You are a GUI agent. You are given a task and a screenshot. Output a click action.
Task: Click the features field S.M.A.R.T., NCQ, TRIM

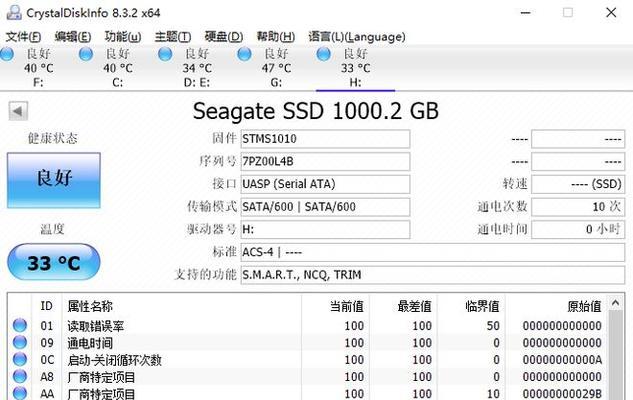click(433, 275)
